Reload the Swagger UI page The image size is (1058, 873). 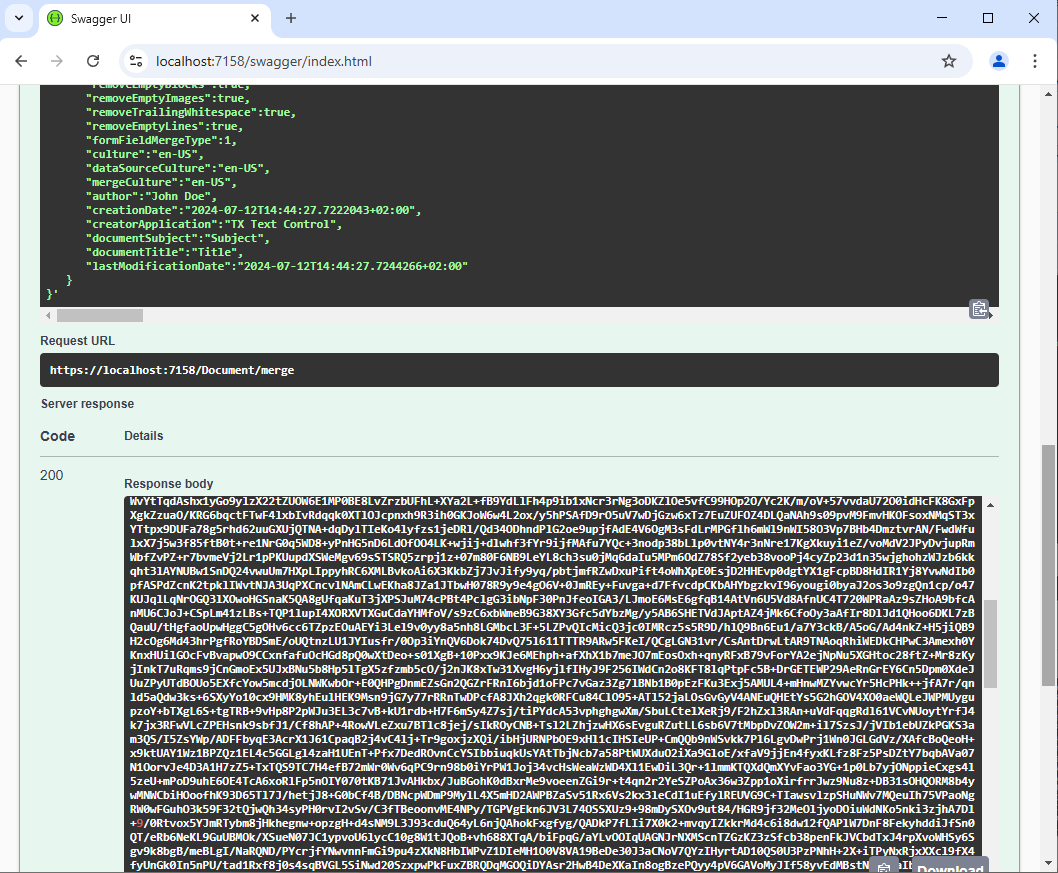(93, 61)
